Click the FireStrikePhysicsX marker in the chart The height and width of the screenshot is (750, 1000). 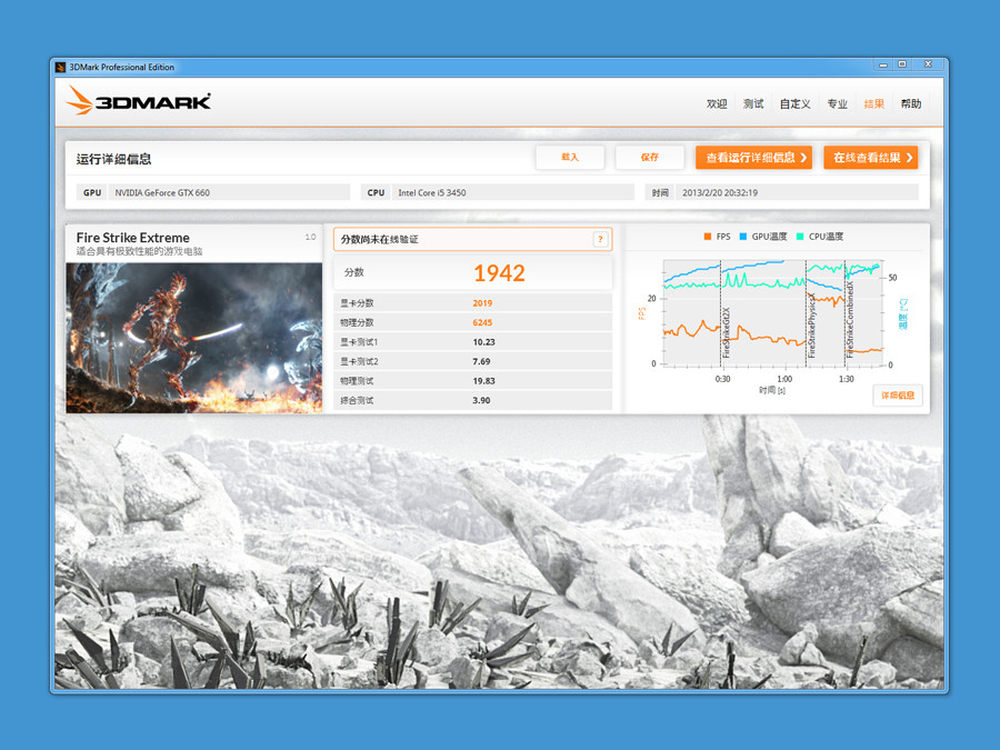(x=812, y=325)
